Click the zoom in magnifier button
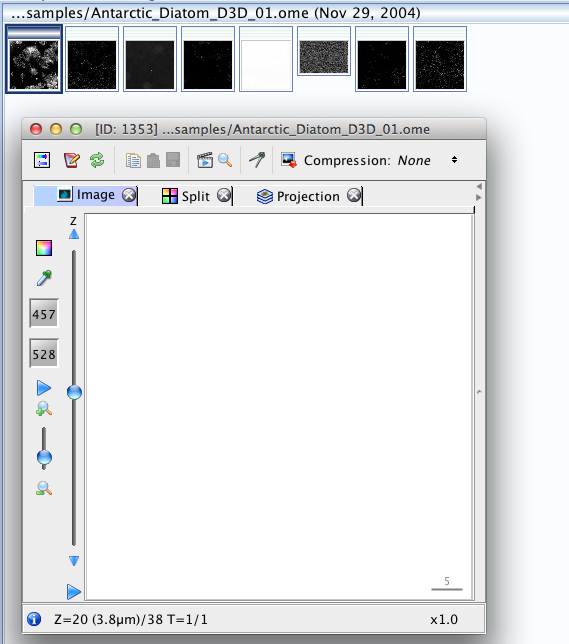Image resolution: width=569 pixels, height=644 pixels. point(44,409)
